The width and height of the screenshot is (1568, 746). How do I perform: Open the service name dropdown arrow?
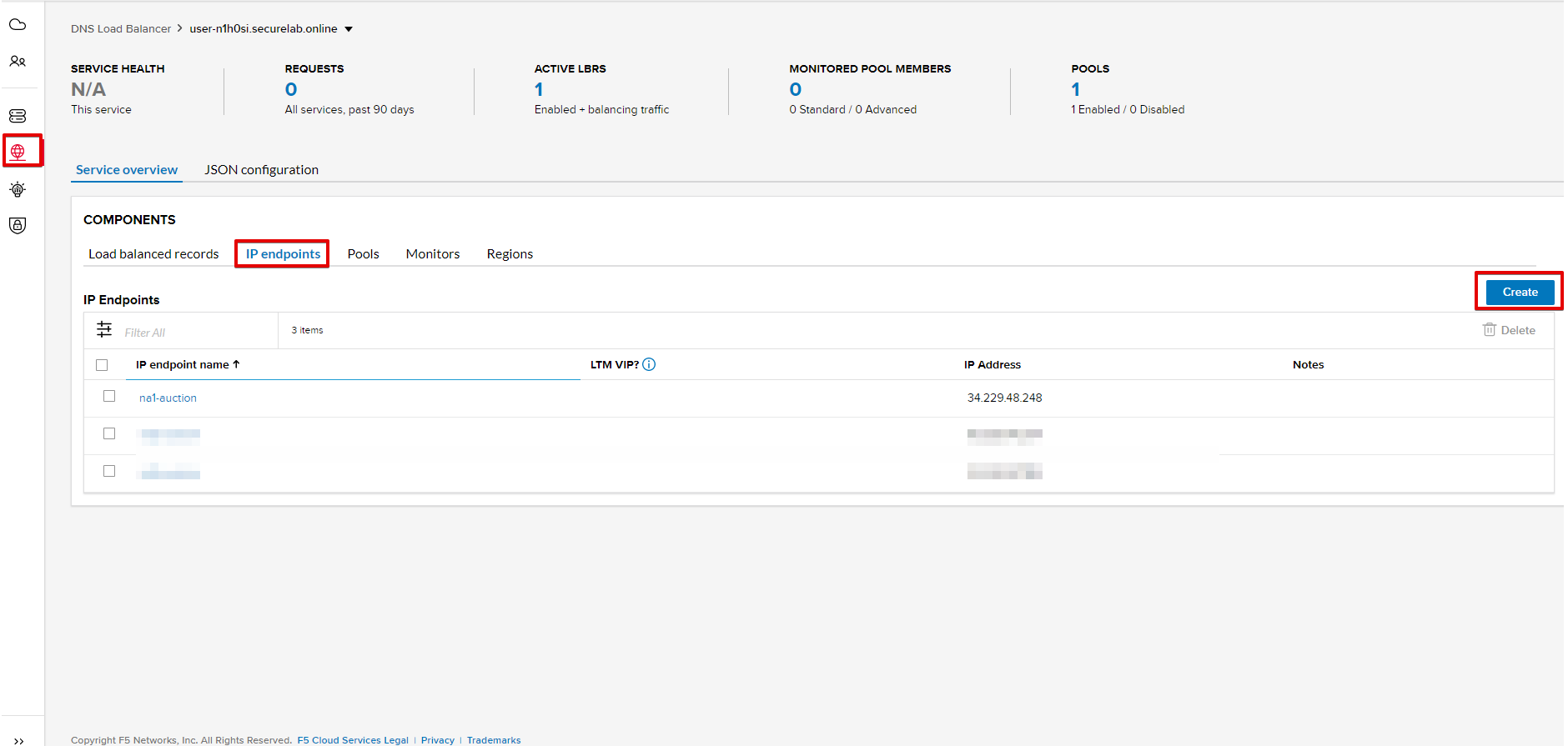click(349, 29)
